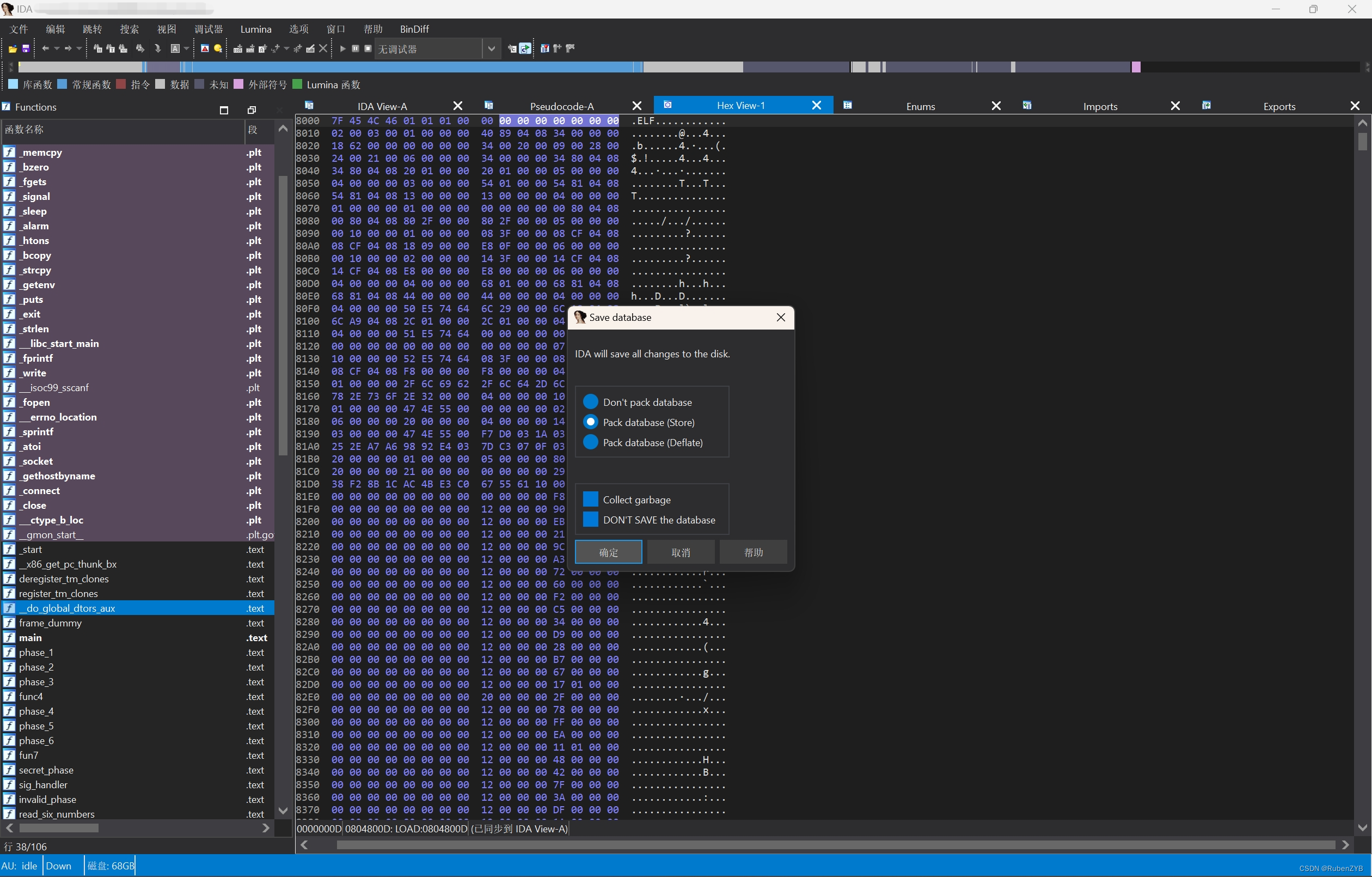Screen dimensions: 1372x877
Task: Click the jump back arrow icon
Action: [45, 49]
